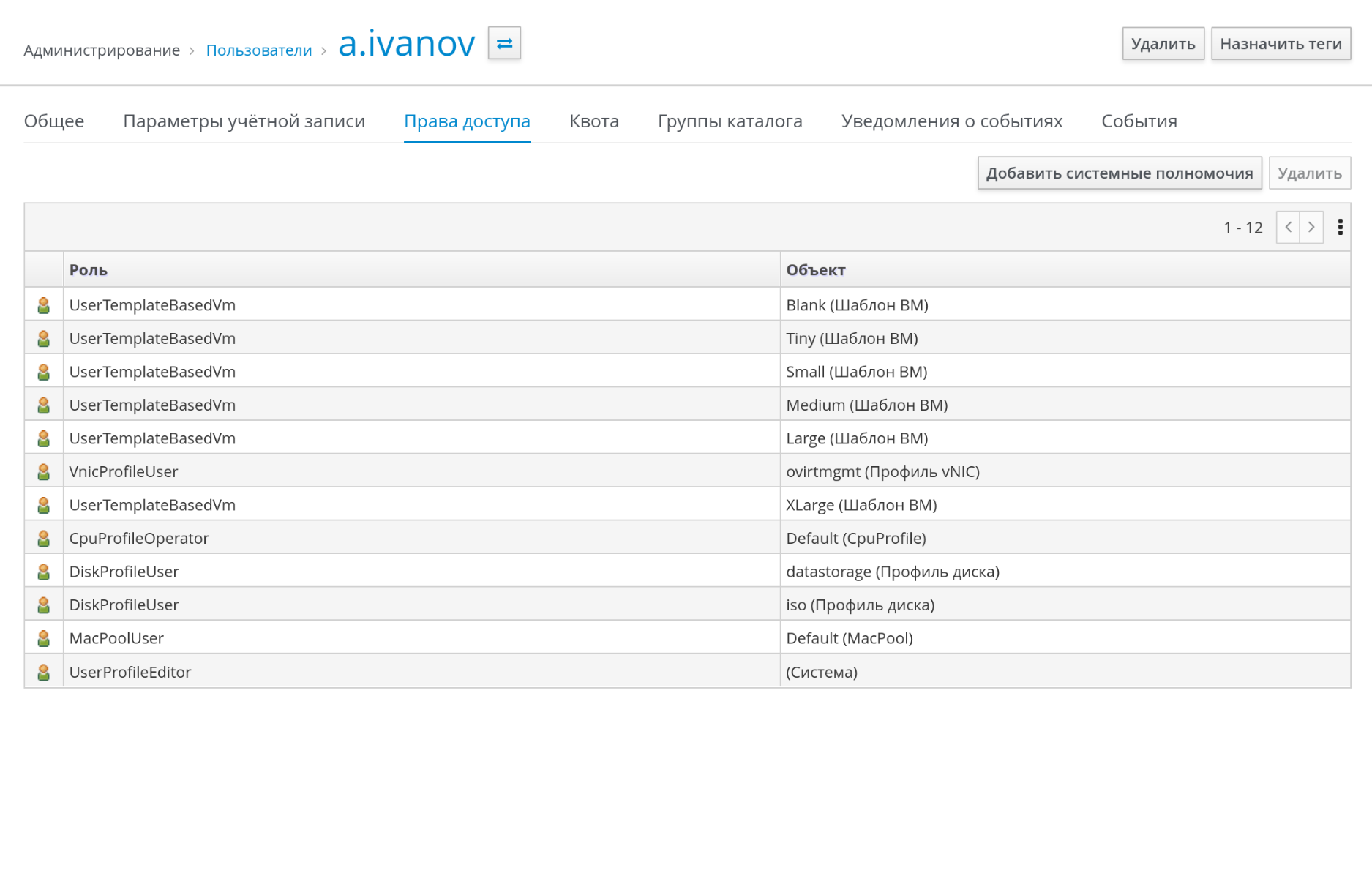
Task: Open the kebab options menu in table header
Action: tap(1340, 228)
